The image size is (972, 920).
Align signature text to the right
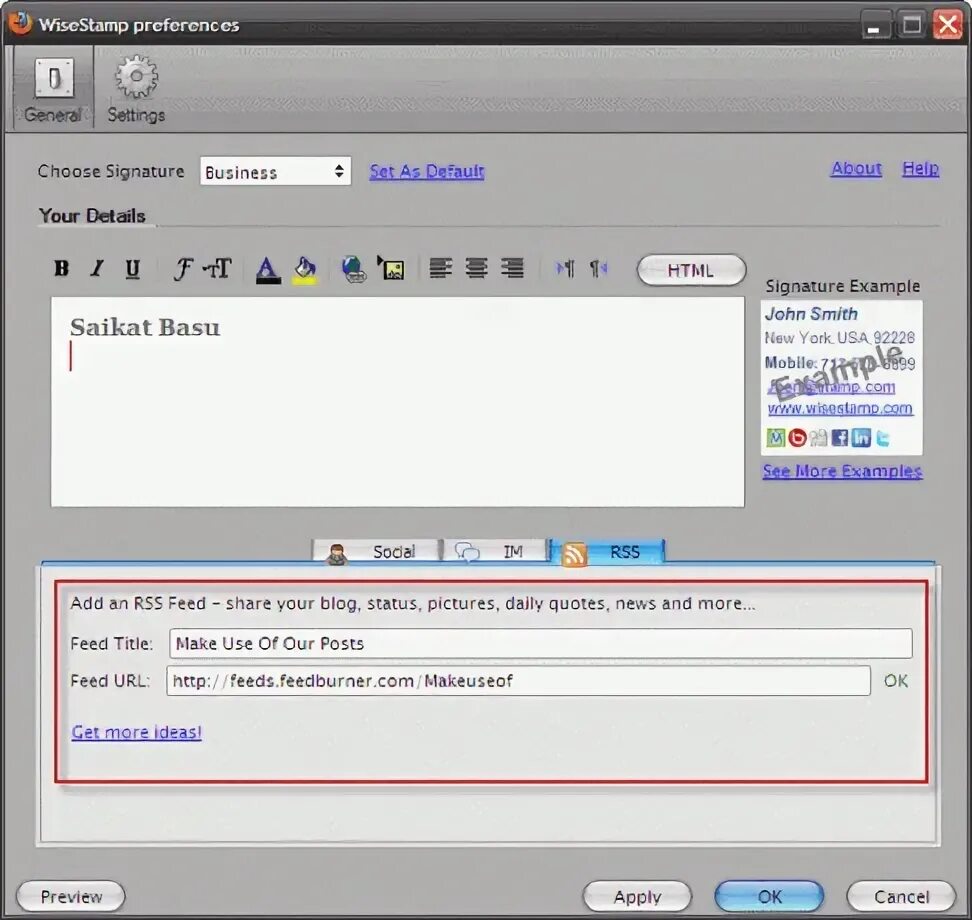pyautogui.click(x=512, y=268)
